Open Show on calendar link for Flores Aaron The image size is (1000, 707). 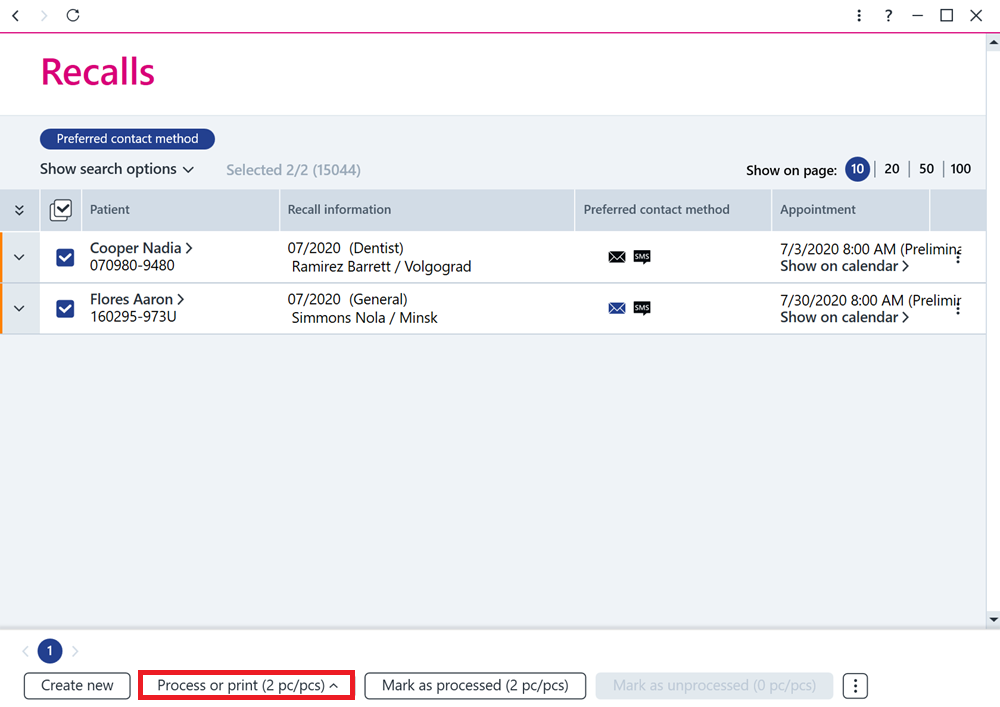(844, 317)
